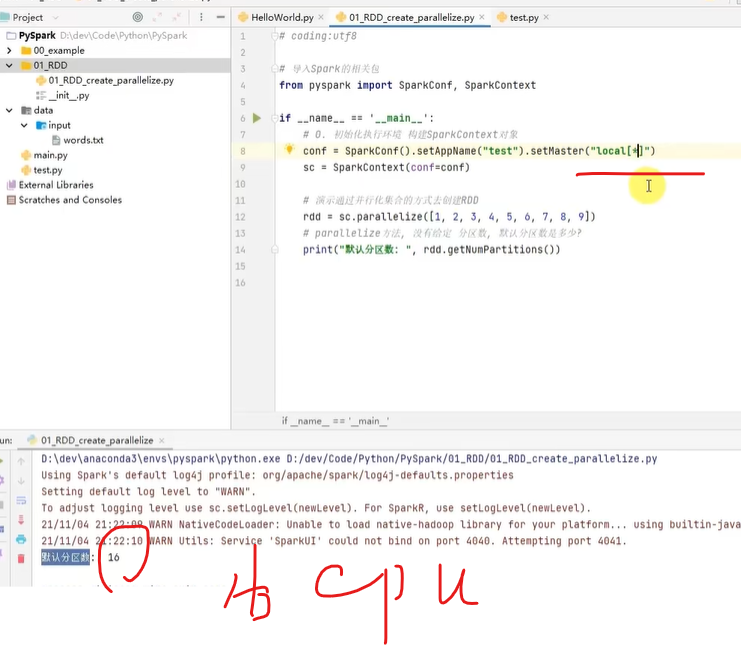The height and width of the screenshot is (645, 741).
Task: Select main.py in the project tree
Action: click(51, 155)
